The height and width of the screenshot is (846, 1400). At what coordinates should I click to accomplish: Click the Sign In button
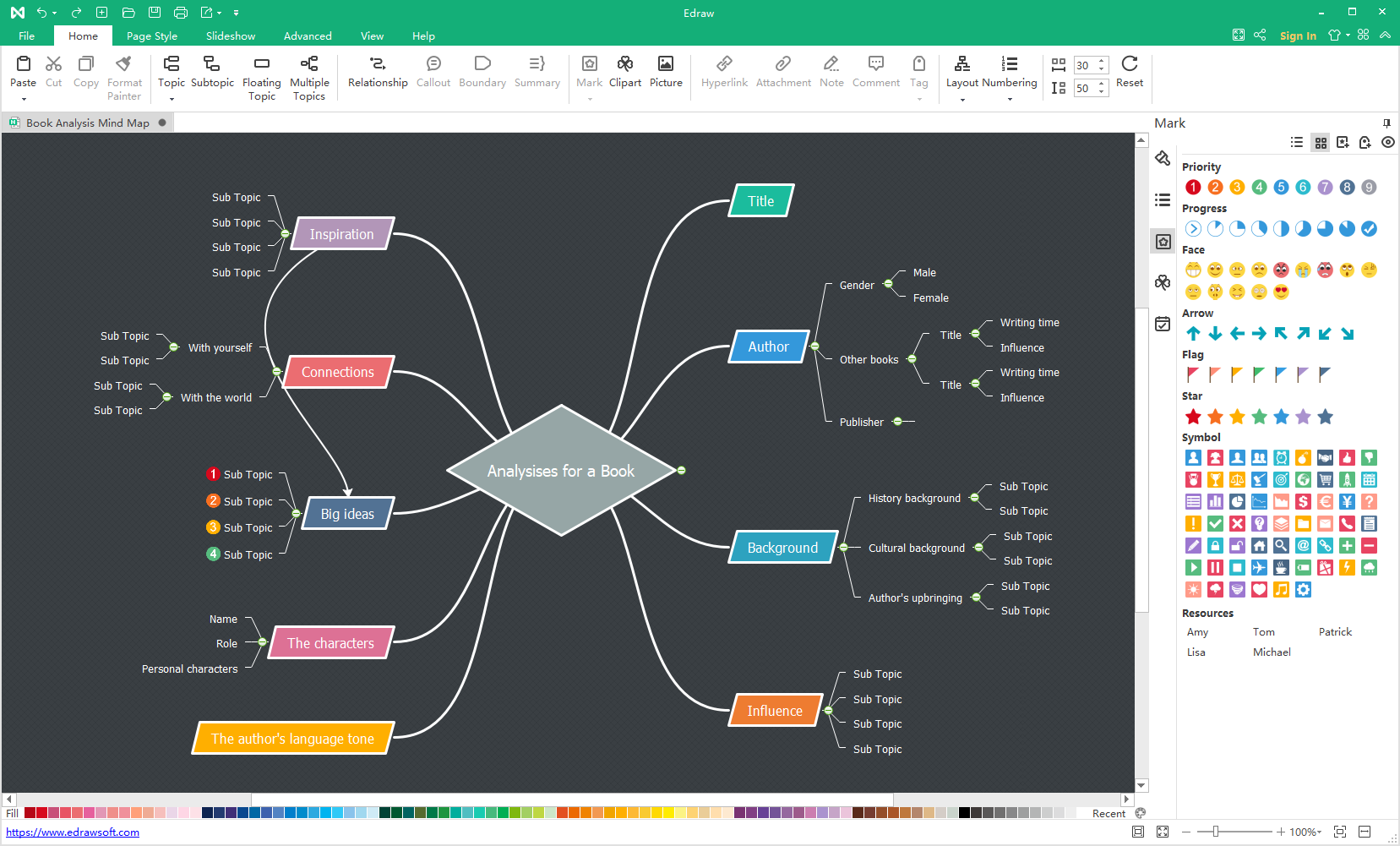click(1298, 36)
